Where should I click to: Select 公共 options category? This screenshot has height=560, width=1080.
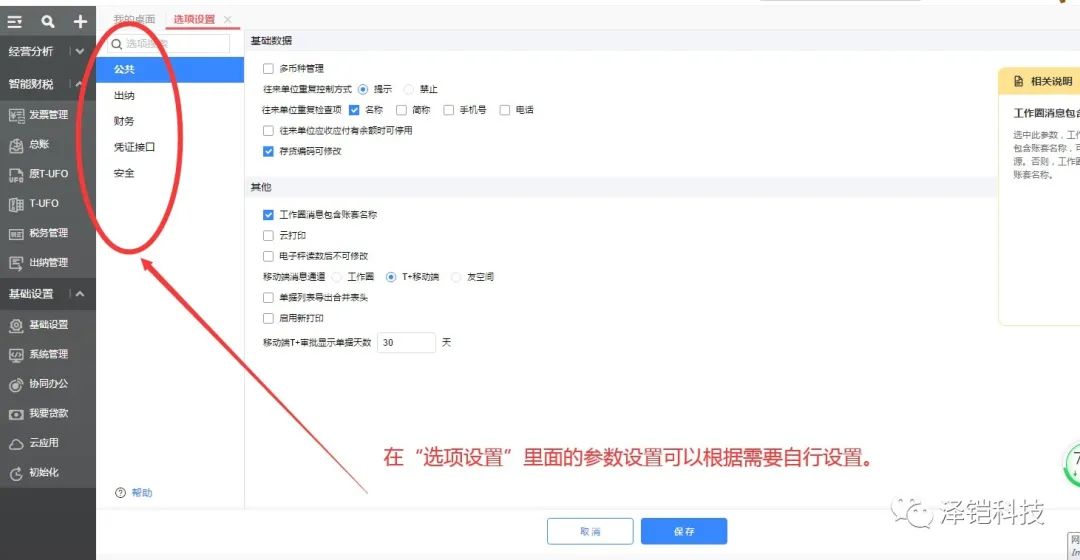(x=170, y=70)
